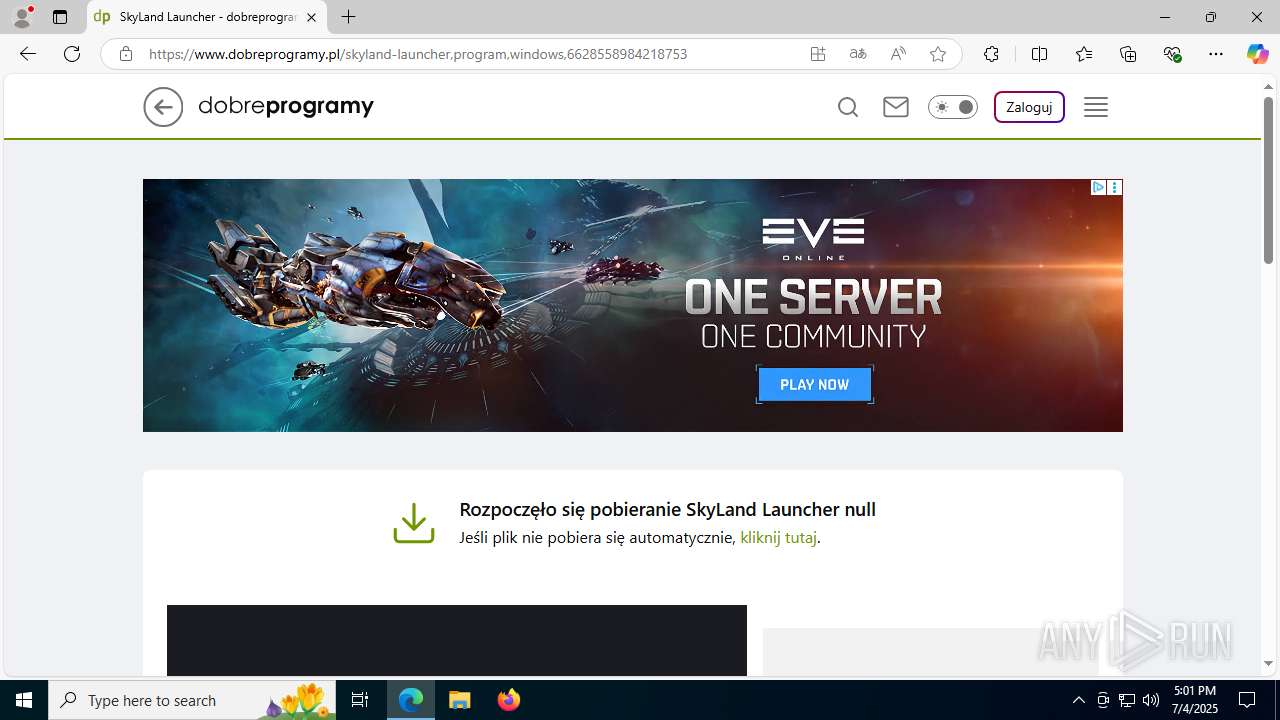Start Read aloud from address bar
The image size is (1280, 720).
click(x=898, y=54)
